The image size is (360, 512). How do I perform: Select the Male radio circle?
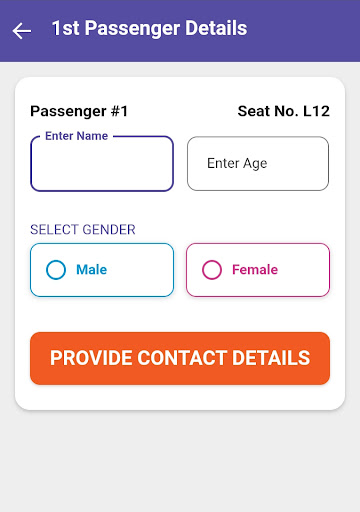coord(56,270)
